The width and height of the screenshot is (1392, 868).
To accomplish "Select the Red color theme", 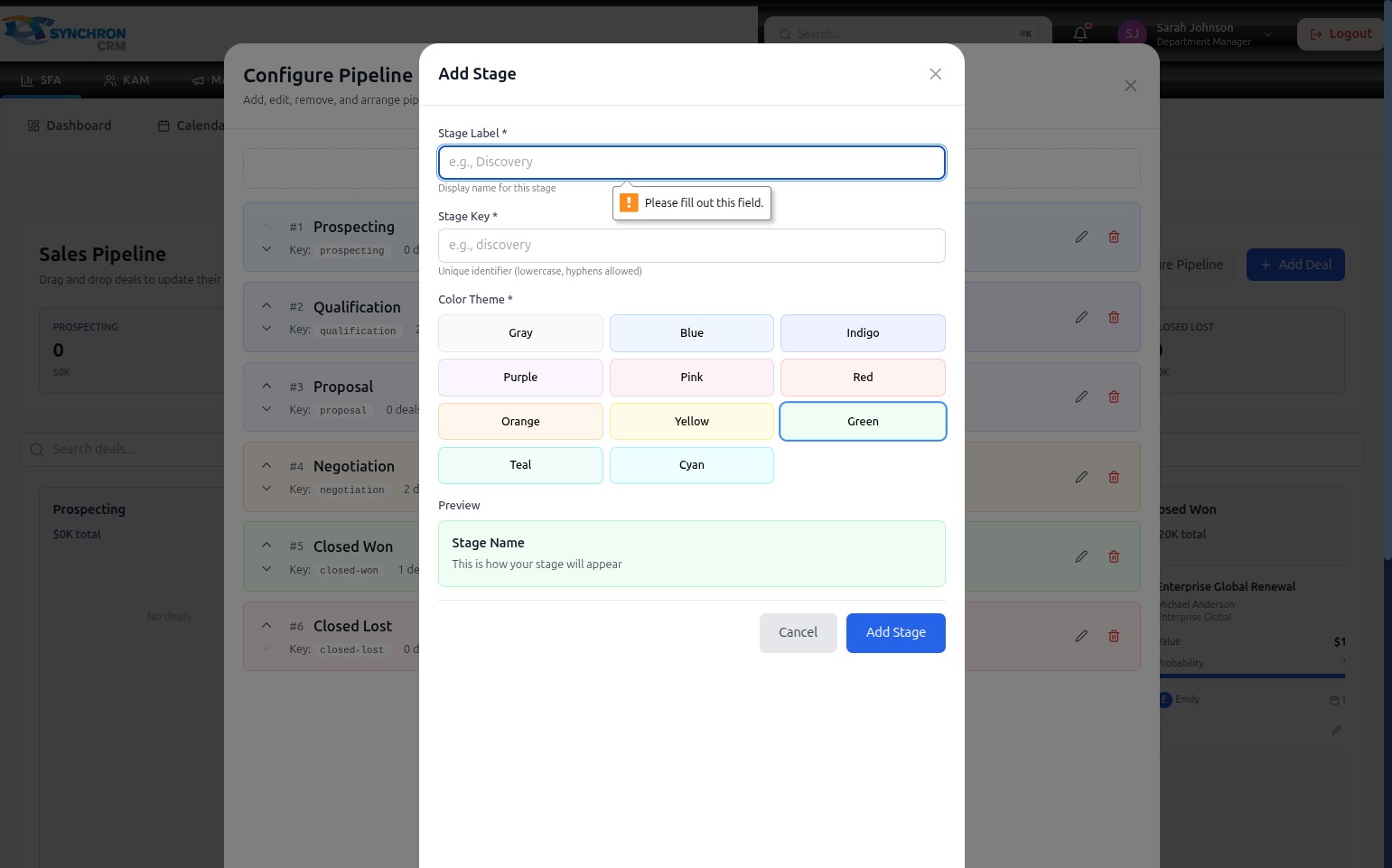I will tap(863, 378).
